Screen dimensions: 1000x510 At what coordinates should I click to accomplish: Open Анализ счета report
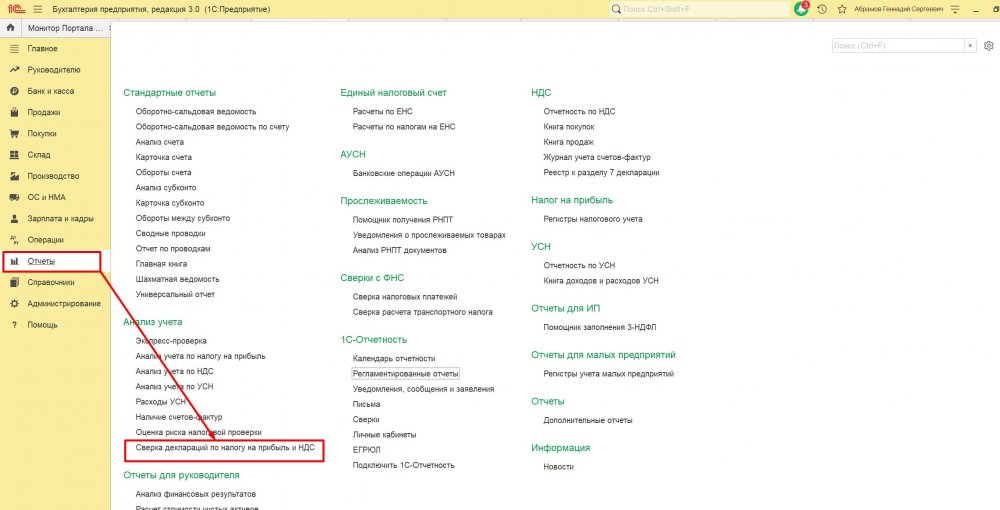159,142
